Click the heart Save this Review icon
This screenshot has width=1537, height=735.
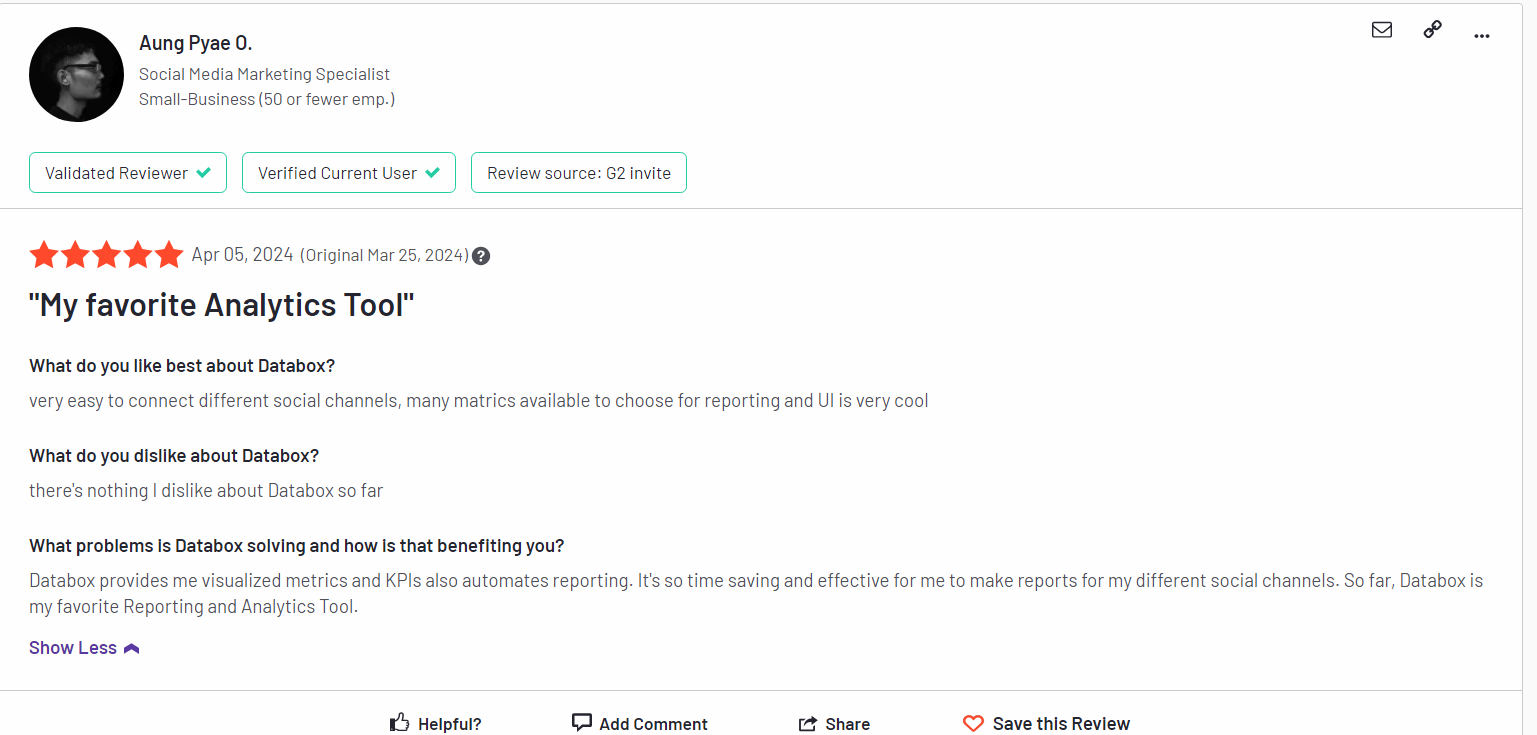pyautogui.click(x=973, y=723)
